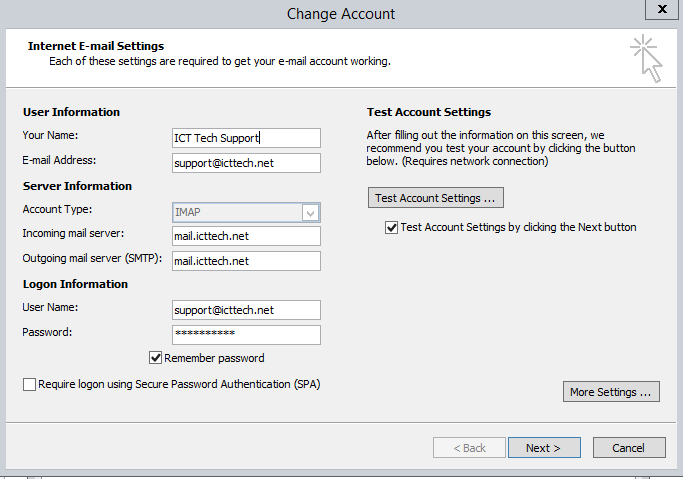Click the Next button
Image resolution: width=683 pixels, height=479 pixels.
tap(543, 448)
